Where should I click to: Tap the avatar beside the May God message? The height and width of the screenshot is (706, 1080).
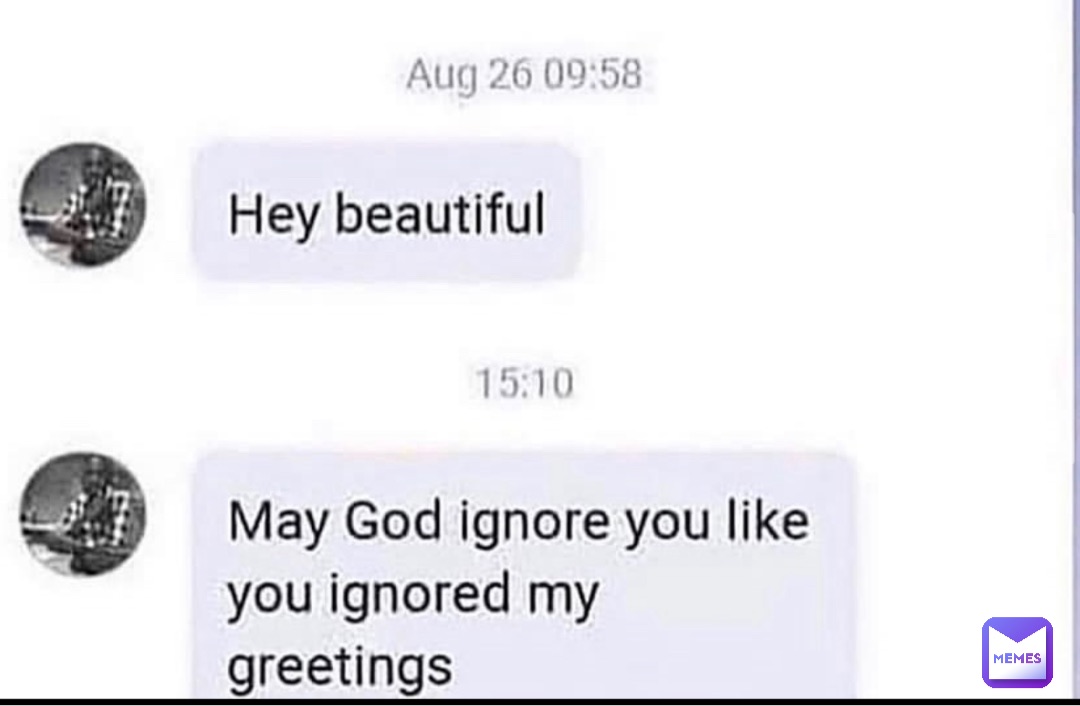point(83,514)
